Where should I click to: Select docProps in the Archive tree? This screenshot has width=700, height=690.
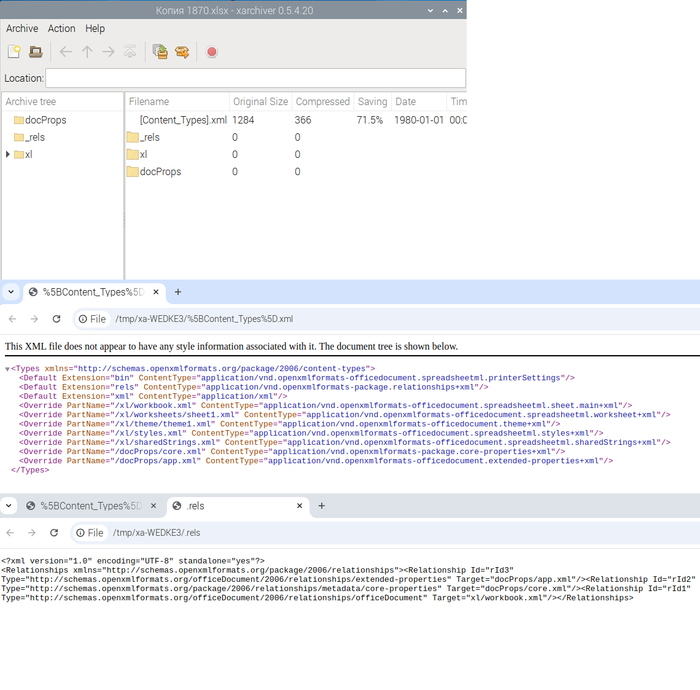tap(45, 120)
